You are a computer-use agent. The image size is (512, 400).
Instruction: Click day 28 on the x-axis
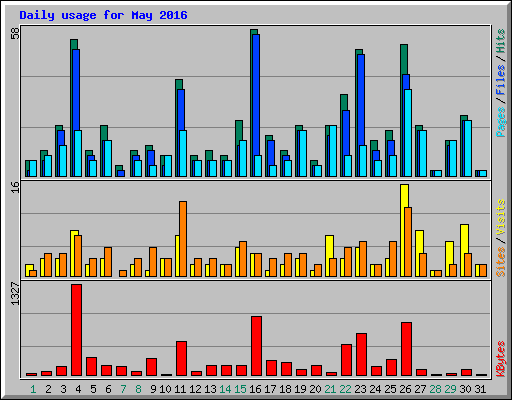point(435,389)
